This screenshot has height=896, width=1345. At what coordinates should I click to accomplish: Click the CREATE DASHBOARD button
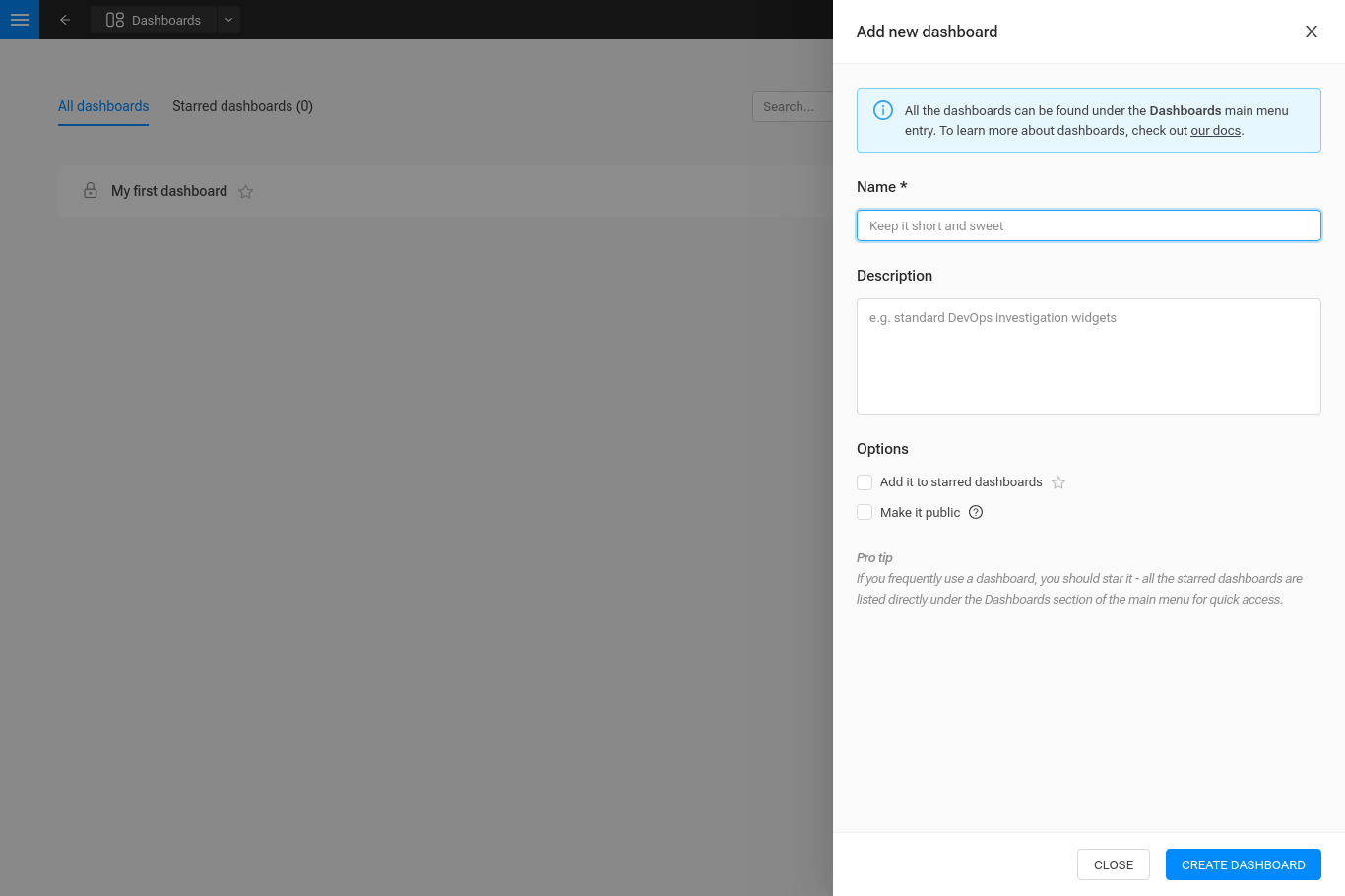pyautogui.click(x=1243, y=864)
